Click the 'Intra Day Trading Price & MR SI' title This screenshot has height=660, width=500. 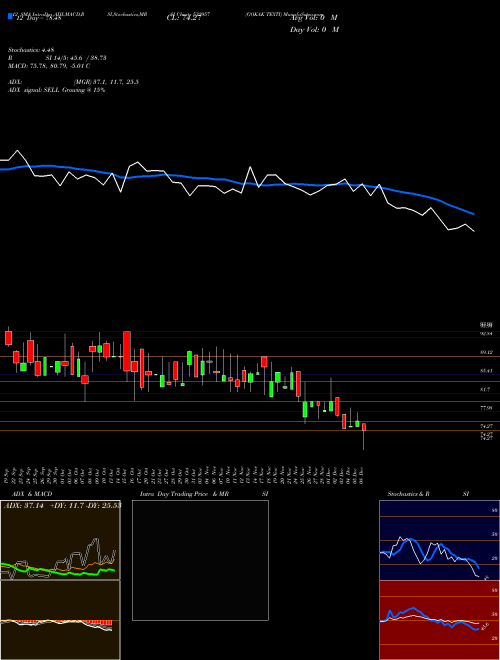pos(204,494)
